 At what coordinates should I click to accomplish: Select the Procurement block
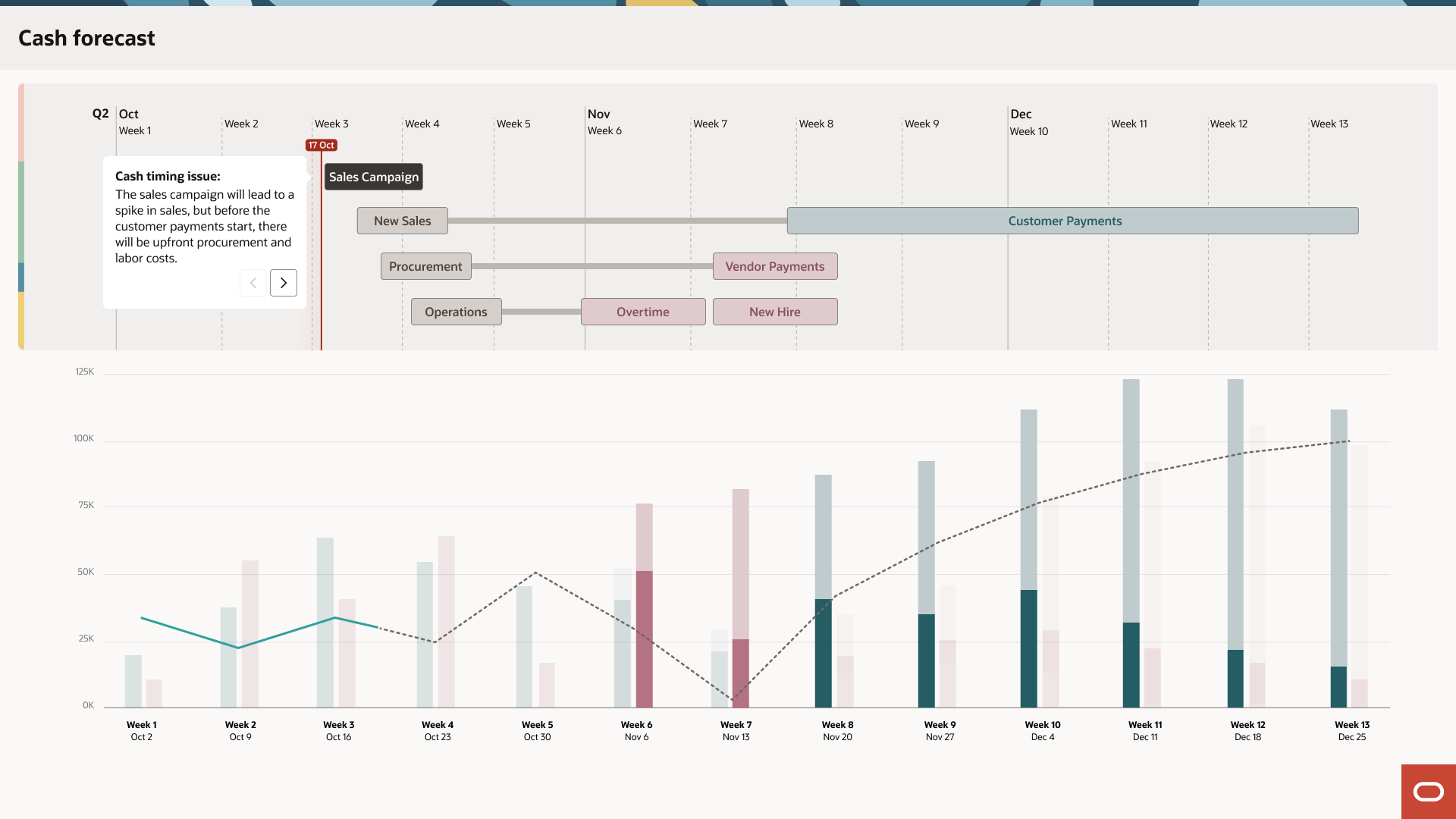coord(425,266)
